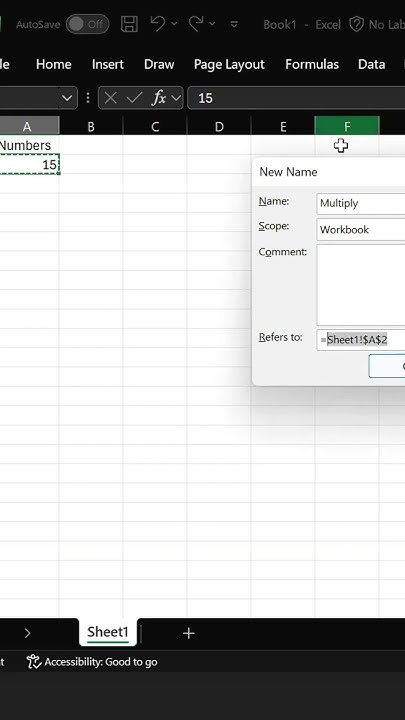405x720 pixels.
Task: Select column E header
Action: pos(283,126)
